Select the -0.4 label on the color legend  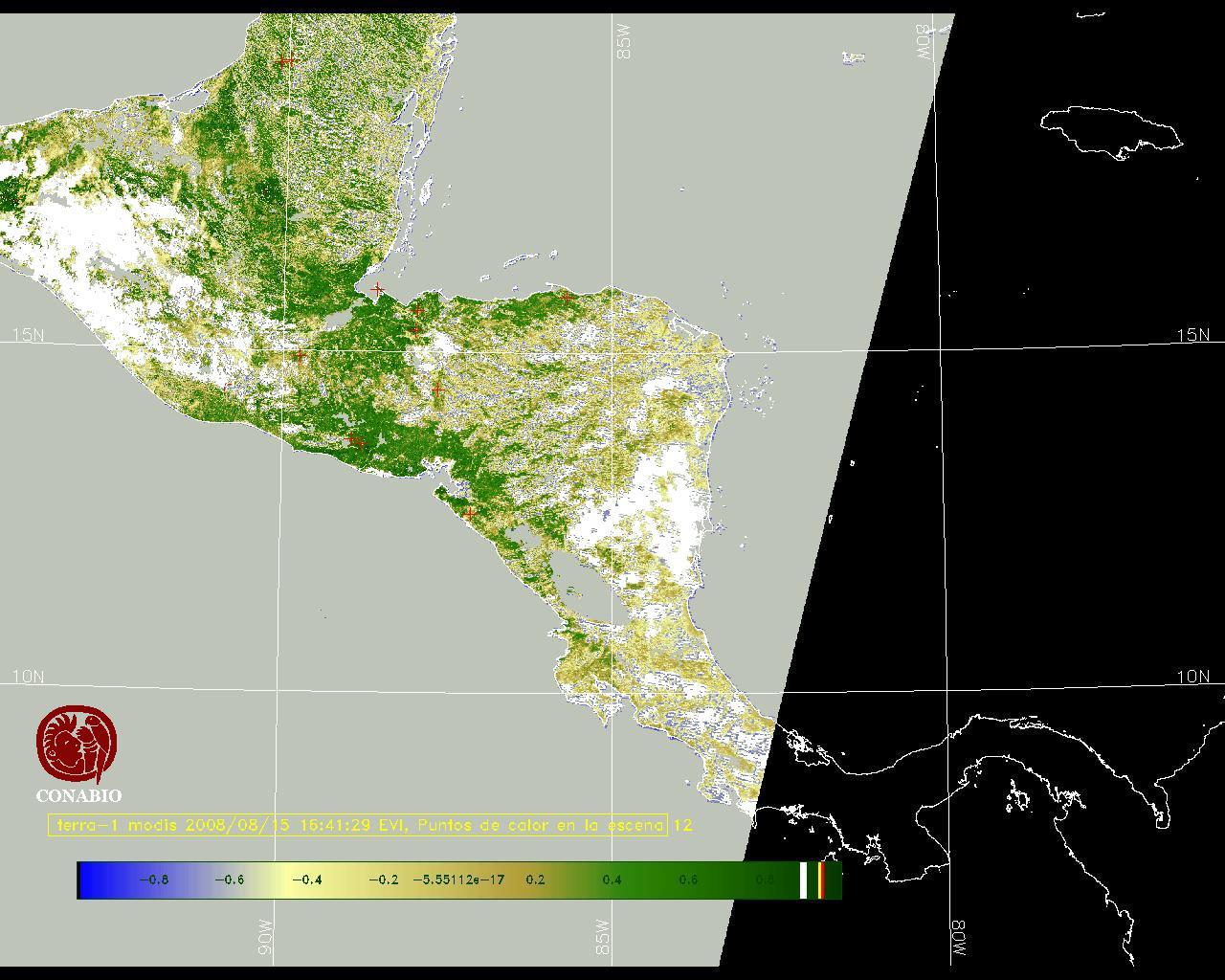(306, 880)
